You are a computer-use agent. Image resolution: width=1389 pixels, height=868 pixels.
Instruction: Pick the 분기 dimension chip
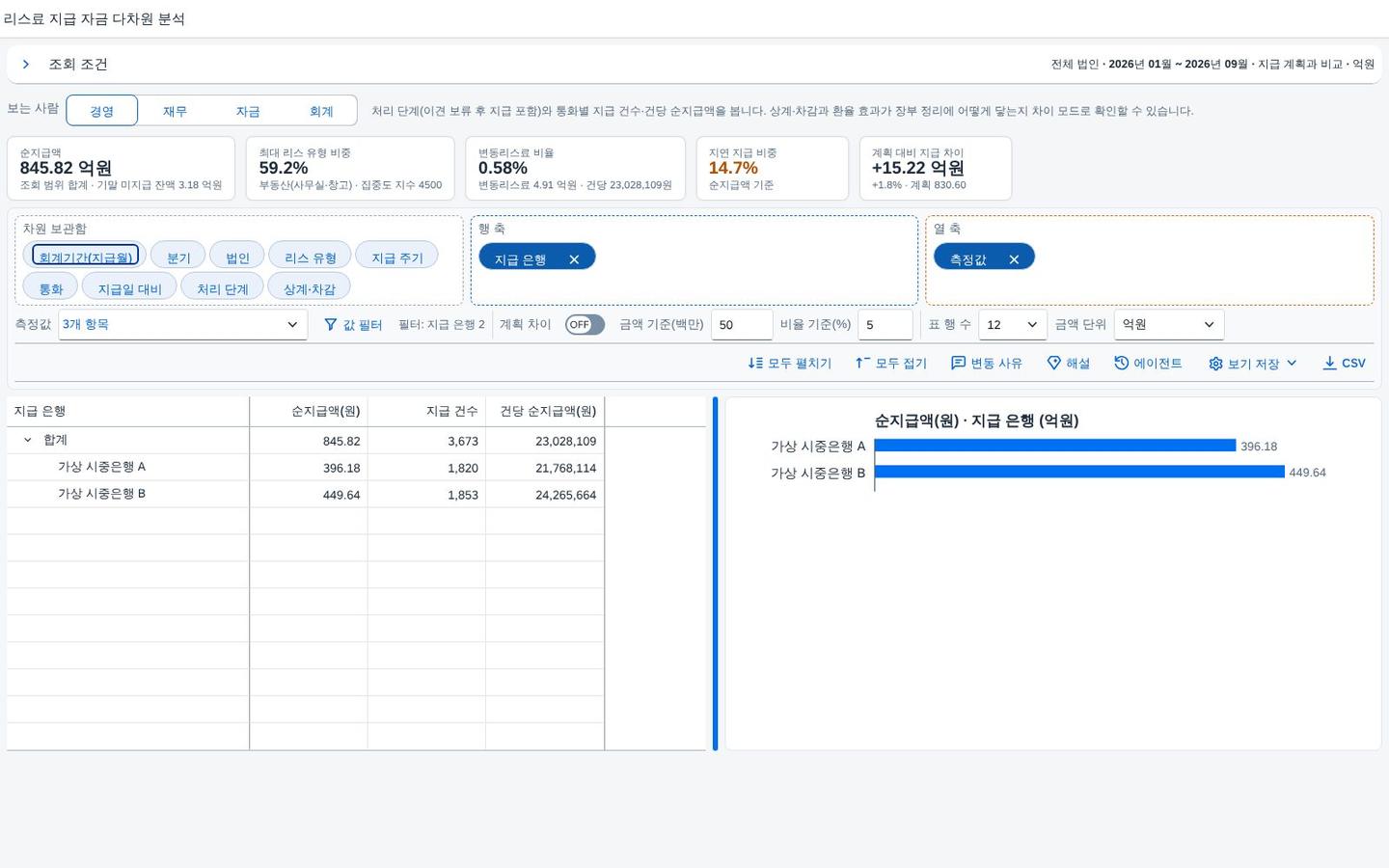tap(178, 256)
